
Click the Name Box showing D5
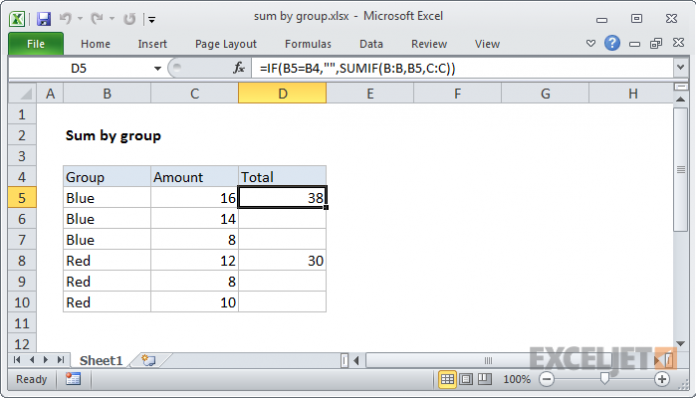(x=79, y=68)
